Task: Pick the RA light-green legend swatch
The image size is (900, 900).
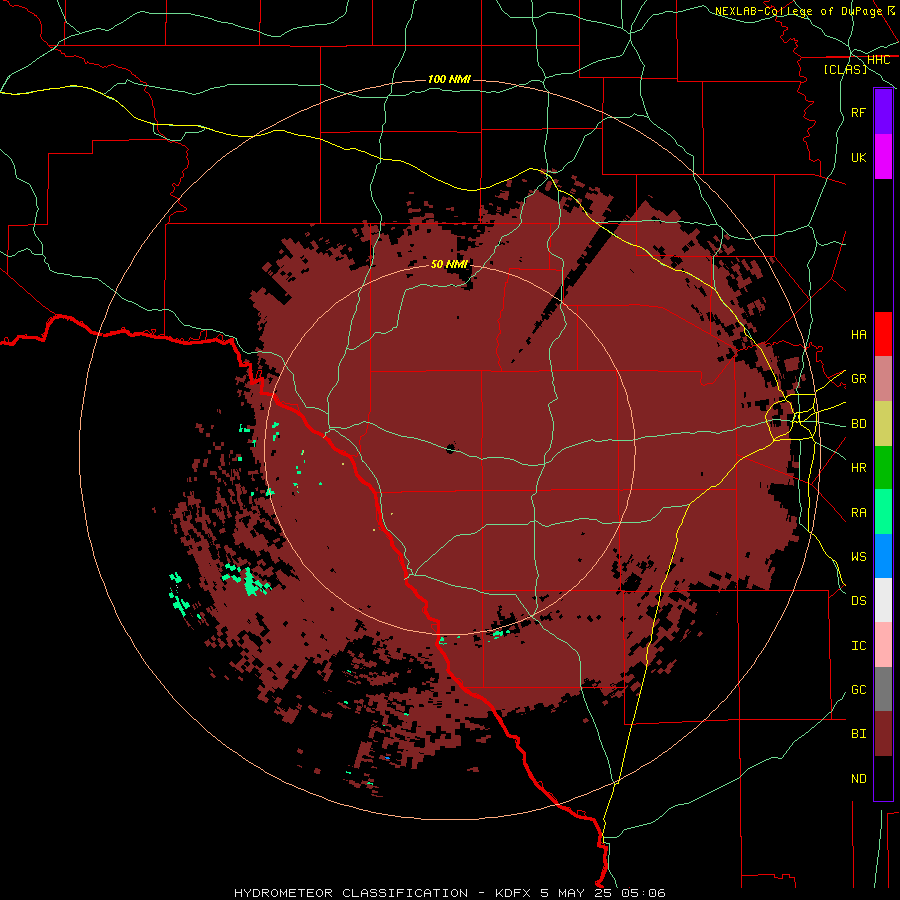Action: [883, 512]
